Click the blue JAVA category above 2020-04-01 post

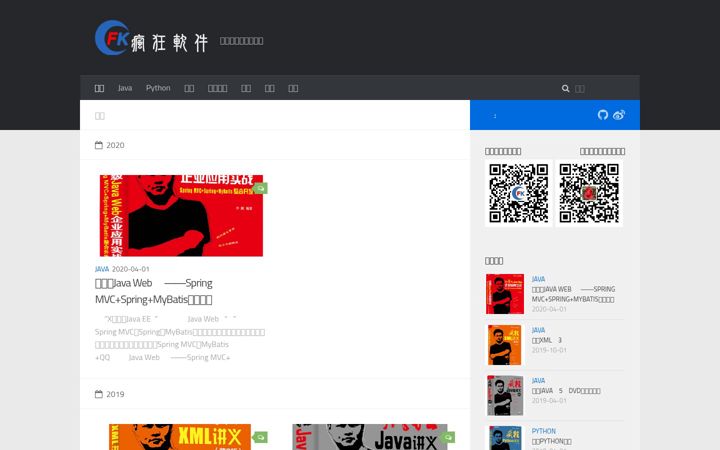[x=102, y=269]
